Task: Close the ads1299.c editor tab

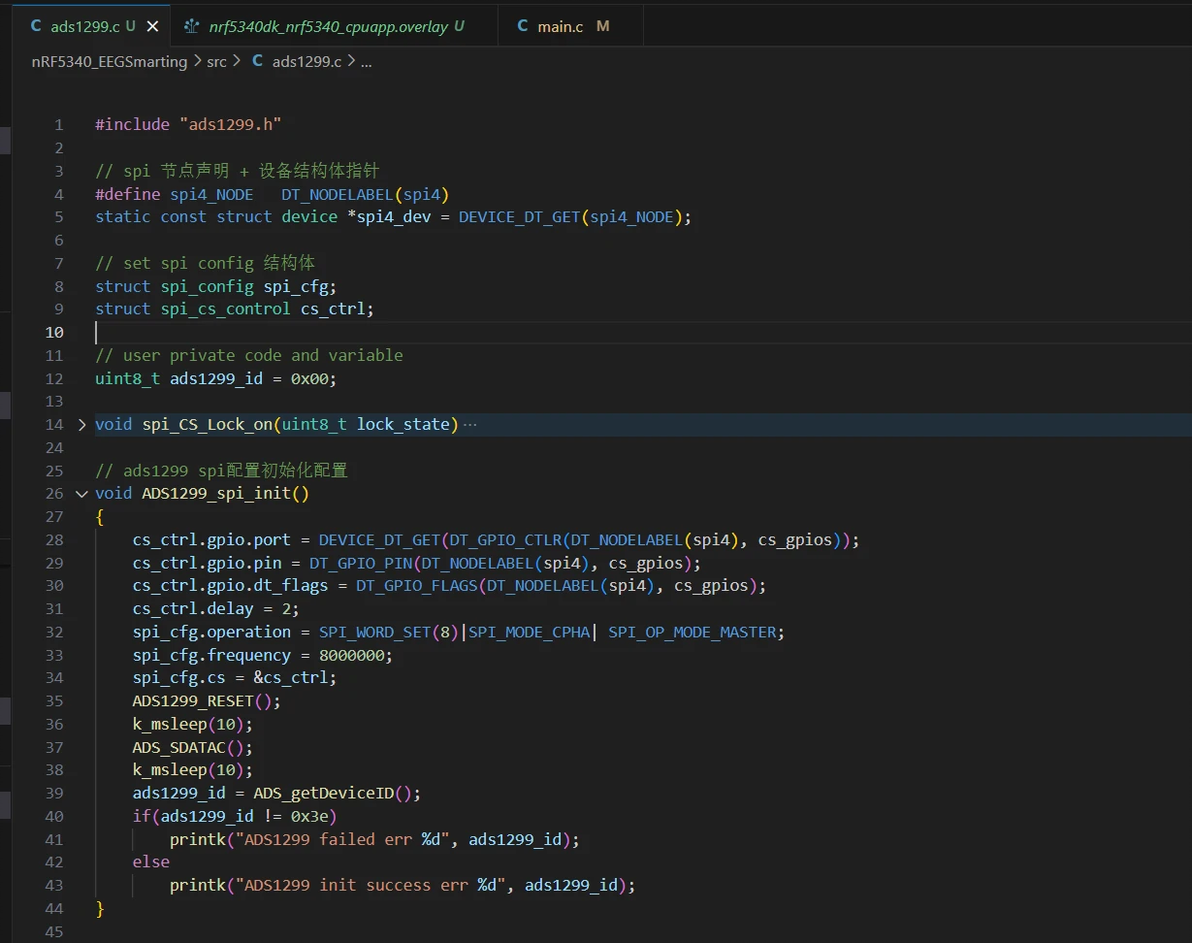Action: 152,27
